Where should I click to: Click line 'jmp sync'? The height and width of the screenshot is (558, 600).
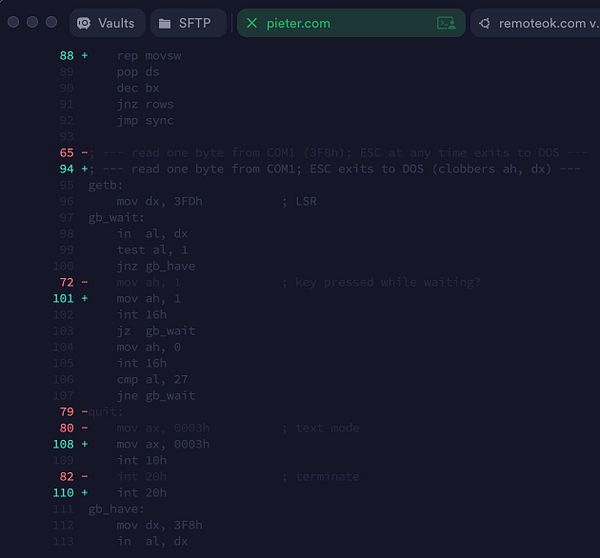(145, 121)
